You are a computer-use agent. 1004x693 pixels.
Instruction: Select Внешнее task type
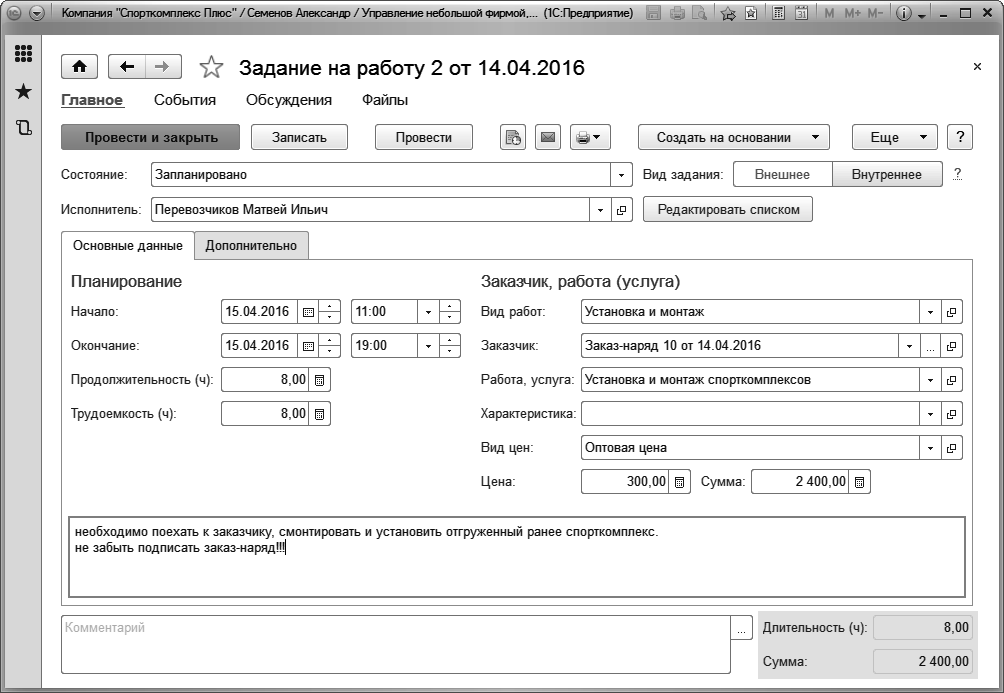click(x=782, y=174)
